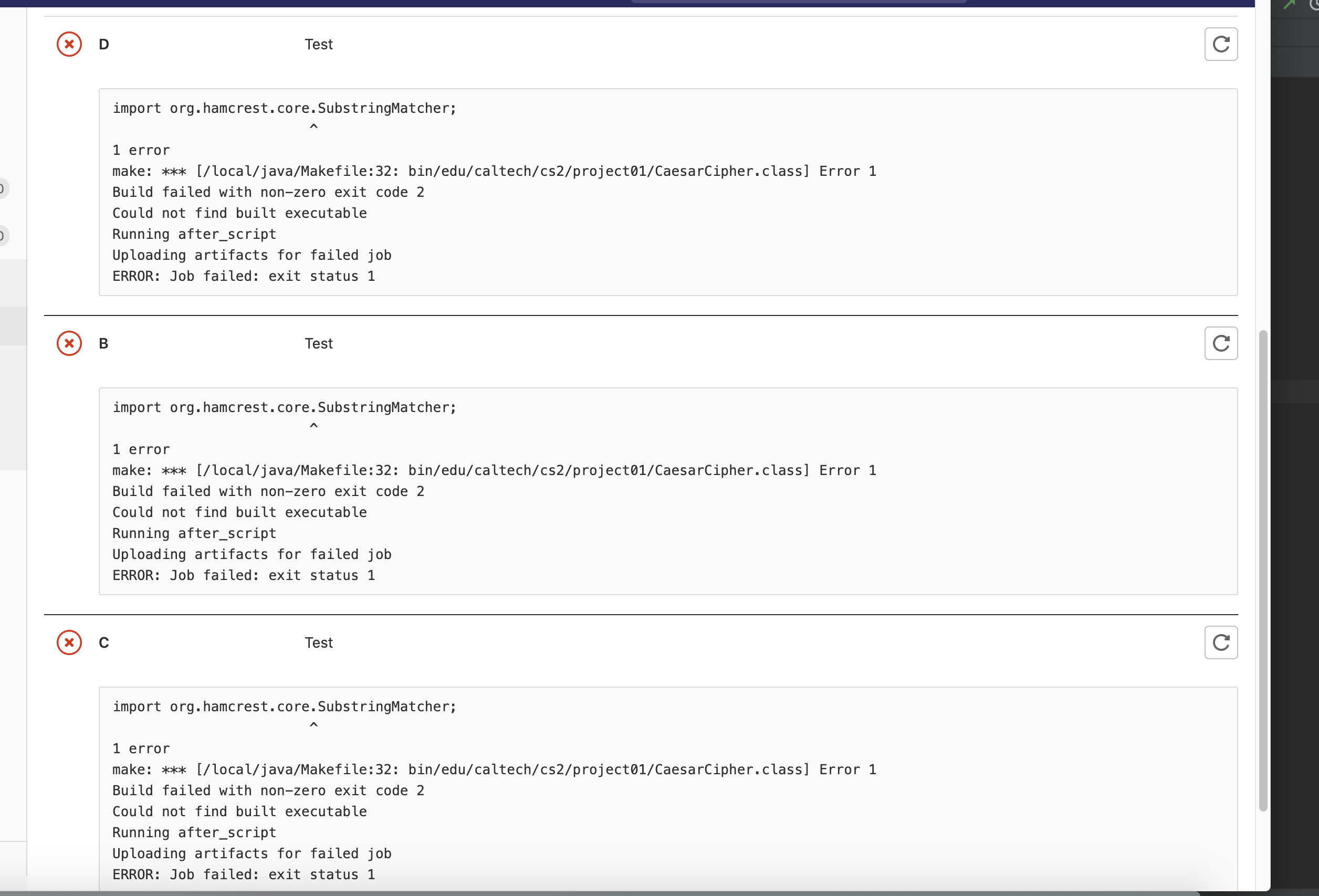Open job C details
Viewport: 1319px width, 896px height.
pyautogui.click(x=104, y=642)
